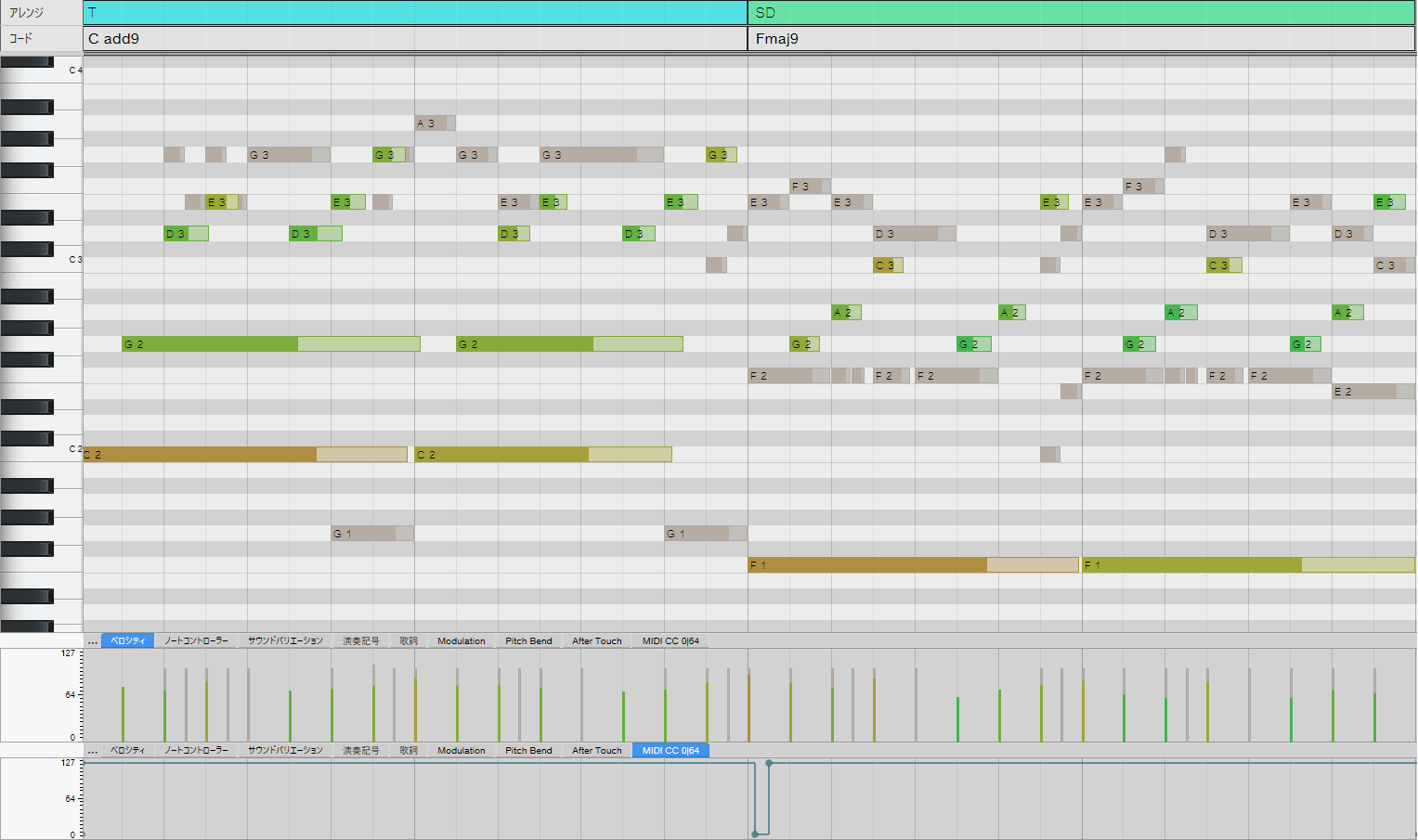Select the A 3 note
The width and height of the screenshot is (1418, 840).
[436, 123]
